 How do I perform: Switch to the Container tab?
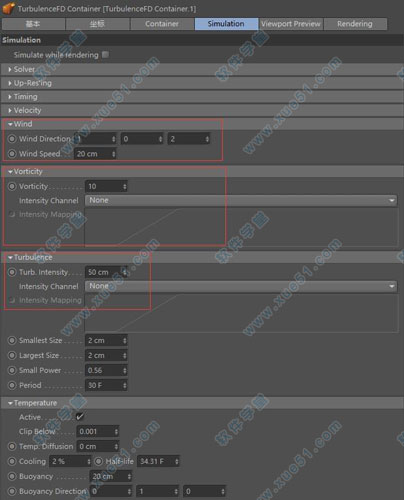coord(162,24)
